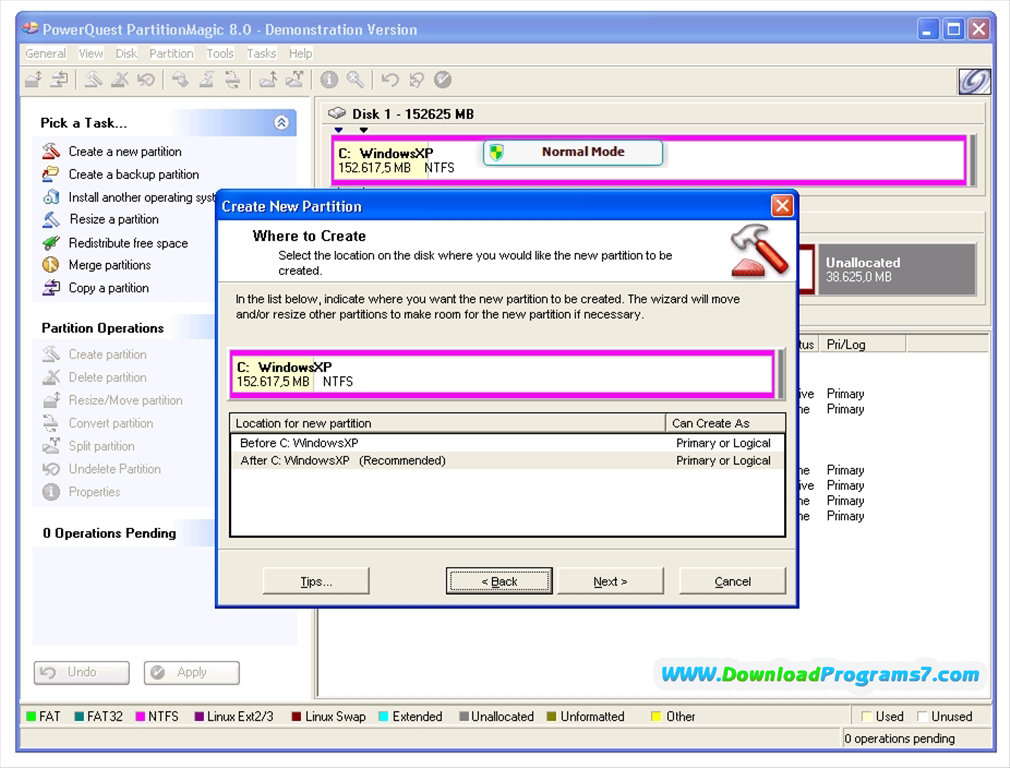This screenshot has width=1010, height=768.
Task: Click the Next button in the wizard
Action: click(610, 581)
